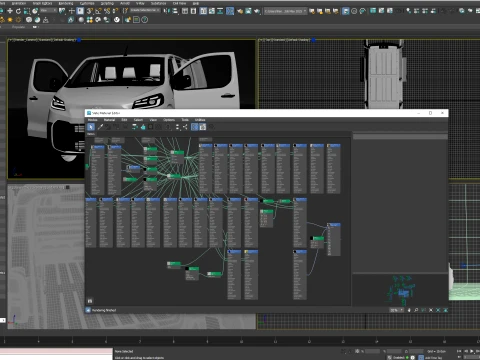The height and width of the screenshot is (360, 480).
Task: Click the MAXScript mini listener pink field
Action: pyautogui.click(x=56, y=351)
